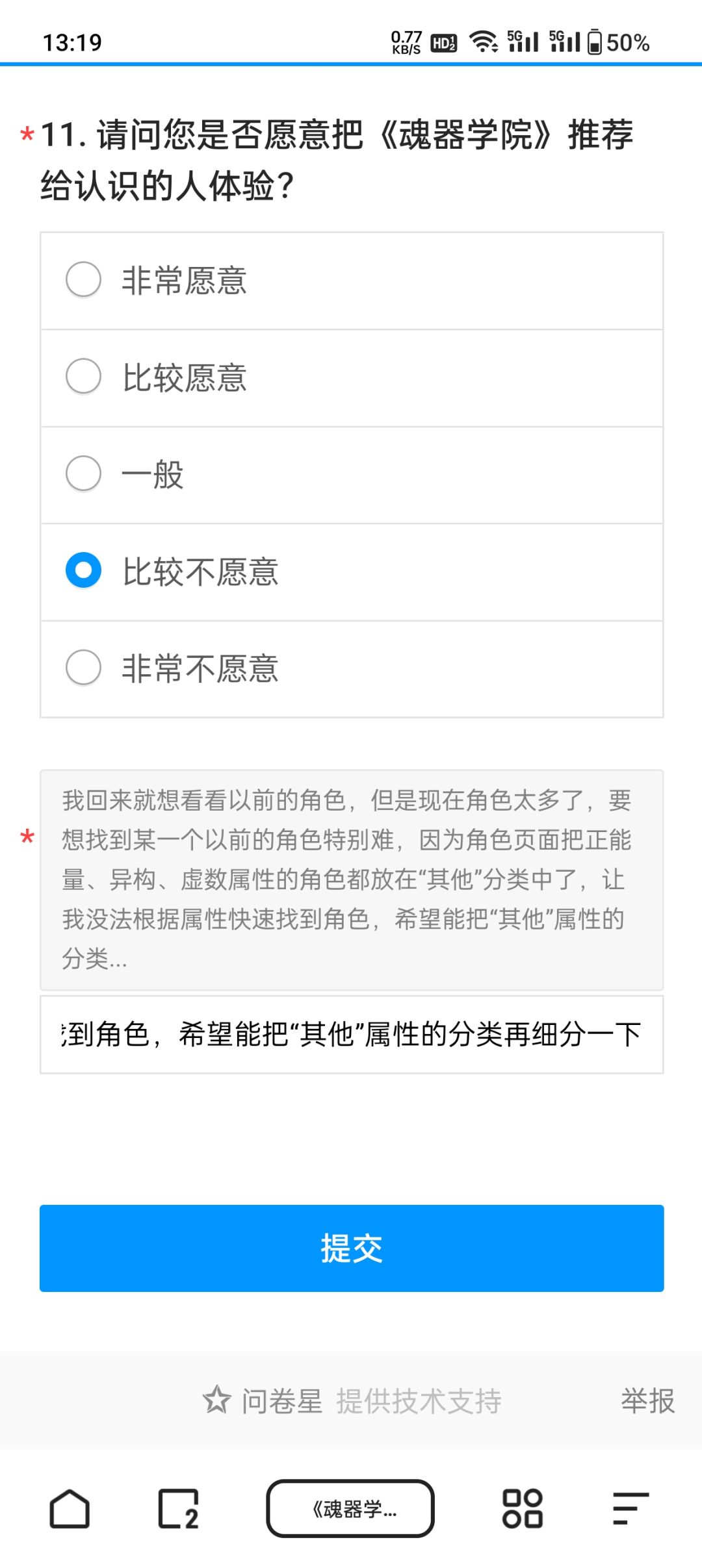The height and width of the screenshot is (1568, 702).
Task: Tap the gray suggestion text preview box
Action: tap(352, 879)
